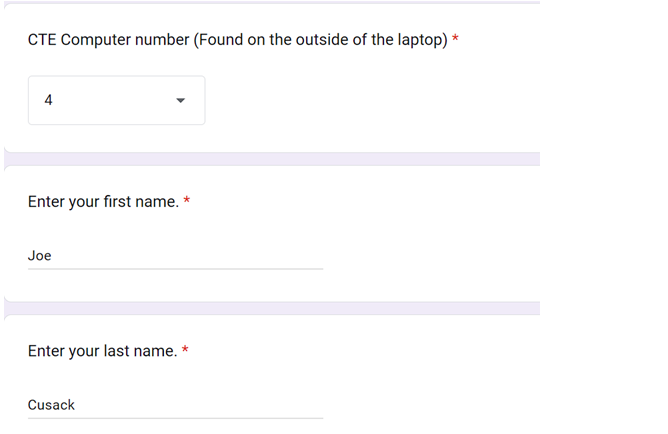This screenshot has width=668, height=434.
Task: Click the red asterisk after last name label
Action: (185, 351)
